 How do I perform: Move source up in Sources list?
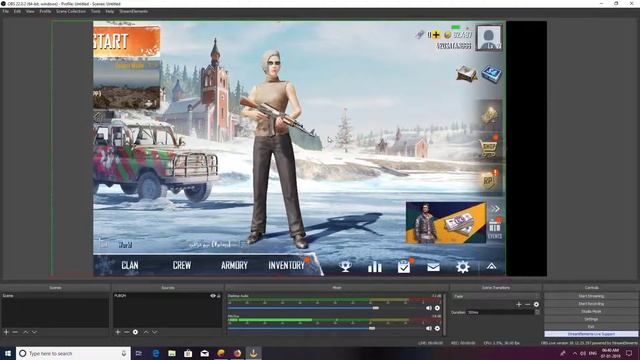pyautogui.click(x=146, y=332)
